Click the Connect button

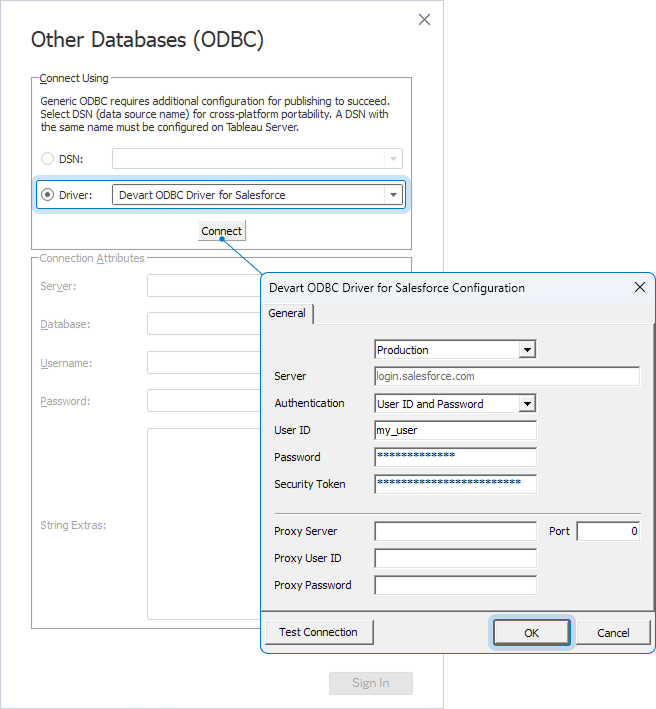222,231
